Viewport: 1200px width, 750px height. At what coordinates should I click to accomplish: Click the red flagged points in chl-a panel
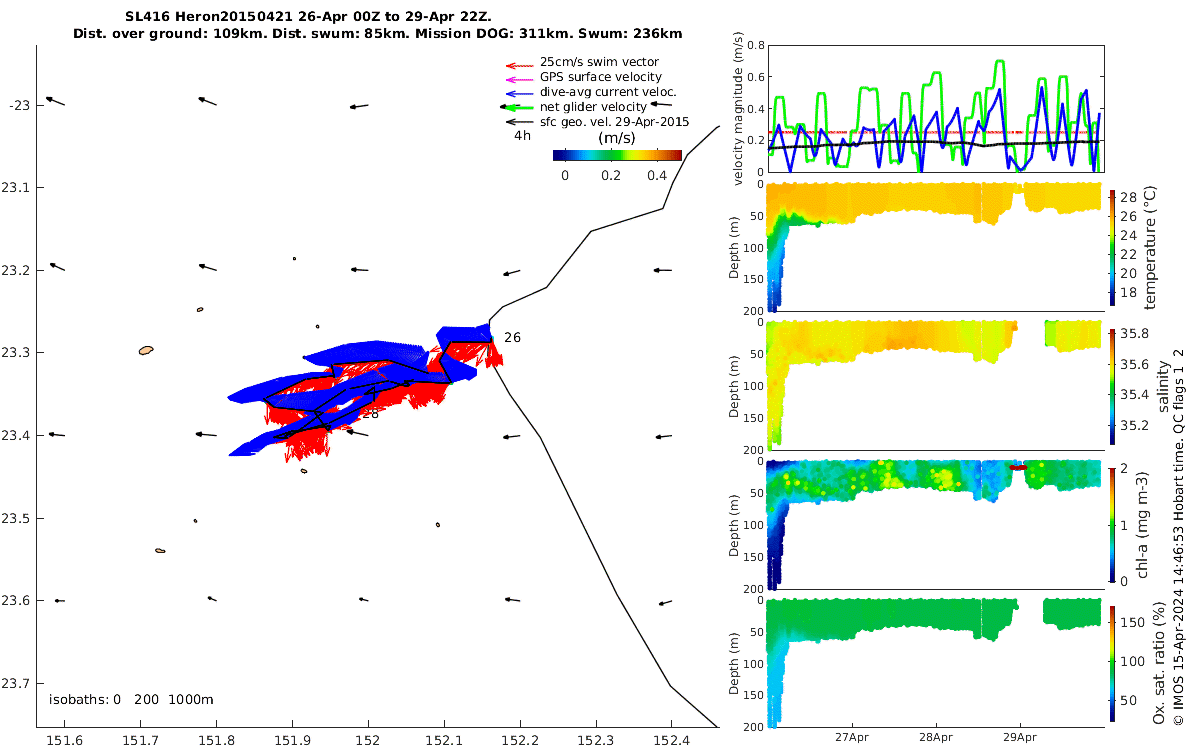pos(1017,467)
